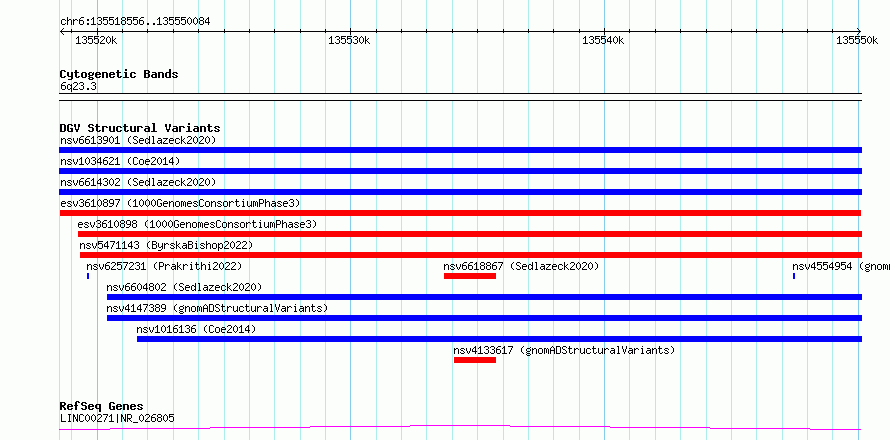The height and width of the screenshot is (440, 890).
Task: Click the RefSeq Genes track title
Action: 102,407
